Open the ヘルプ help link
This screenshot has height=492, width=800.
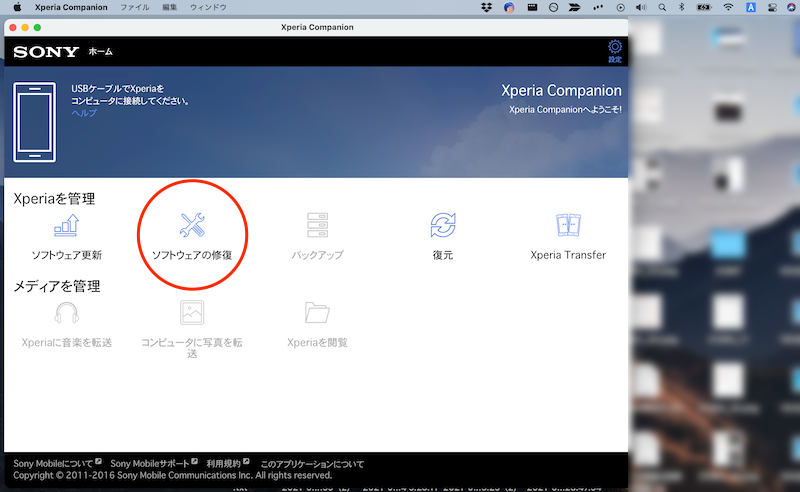point(84,113)
